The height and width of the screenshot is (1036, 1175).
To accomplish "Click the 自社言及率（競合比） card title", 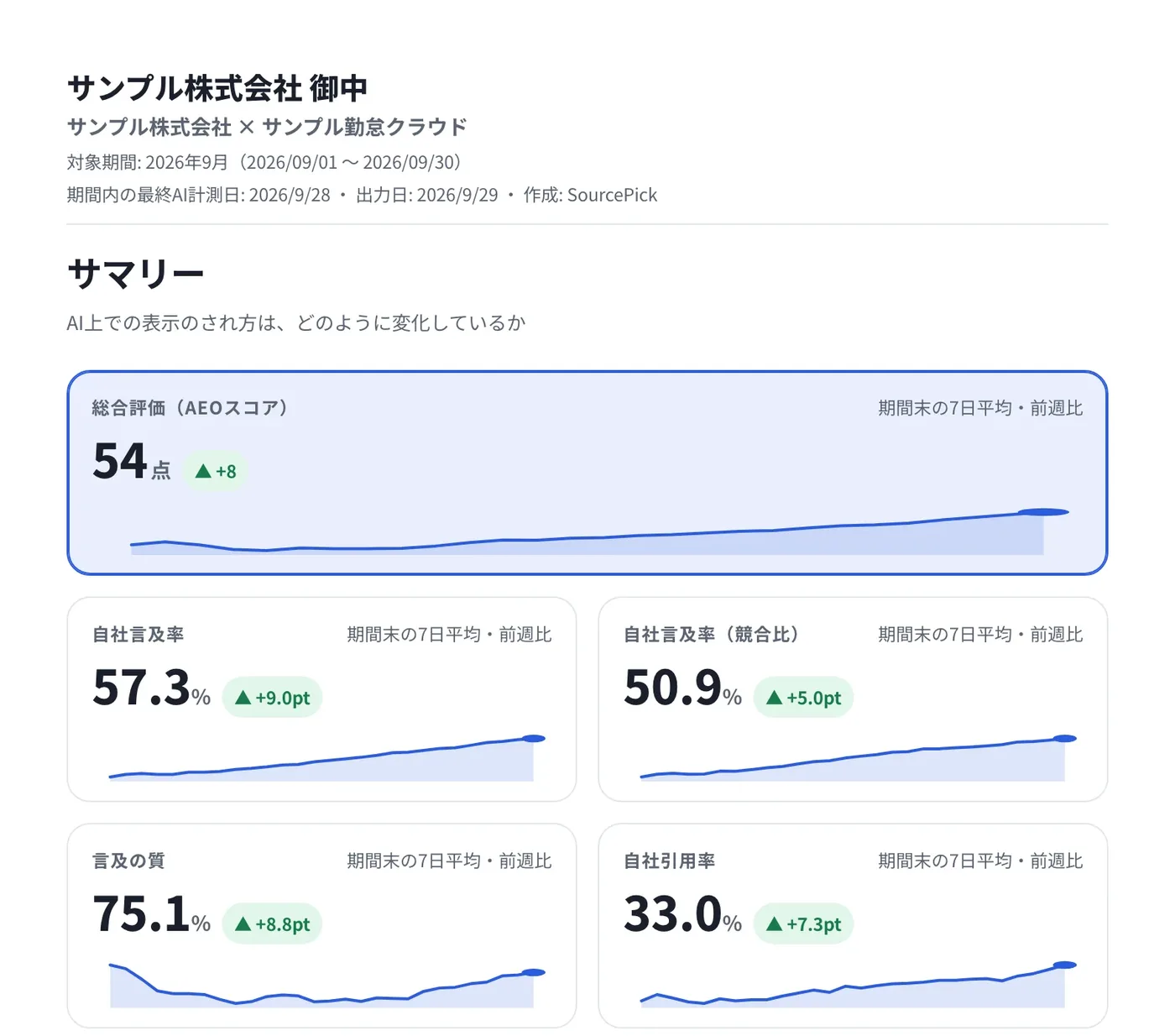I will tap(712, 635).
